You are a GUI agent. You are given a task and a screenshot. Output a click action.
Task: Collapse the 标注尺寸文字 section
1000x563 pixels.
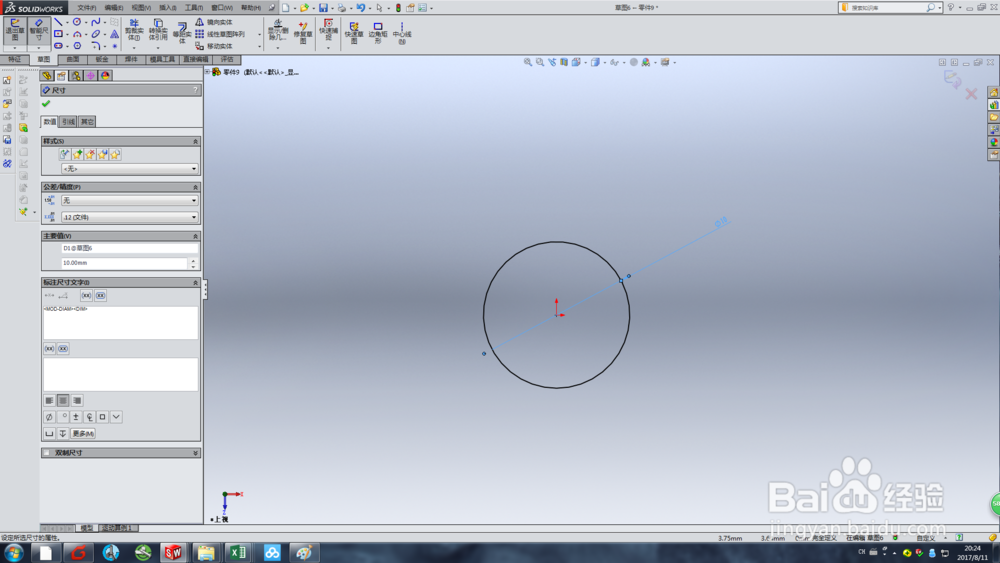(x=195, y=282)
